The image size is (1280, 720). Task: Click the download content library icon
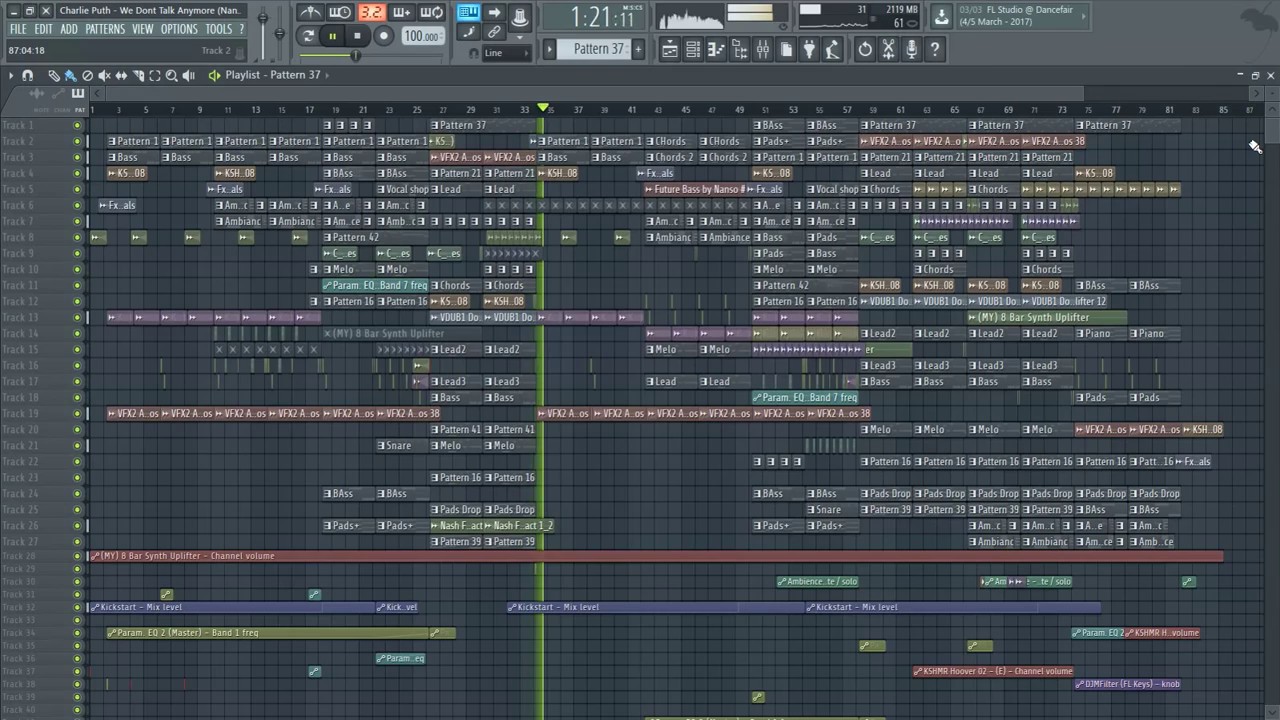tap(941, 16)
